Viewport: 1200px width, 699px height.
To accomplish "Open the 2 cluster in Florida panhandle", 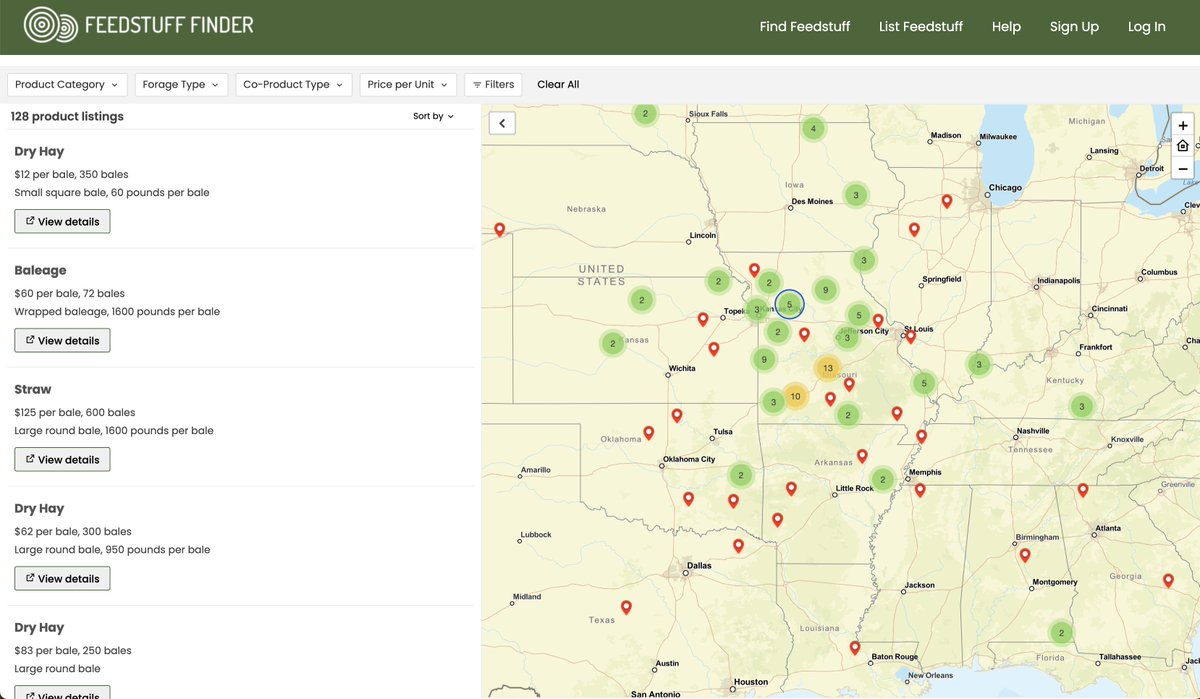I will point(1061,633).
